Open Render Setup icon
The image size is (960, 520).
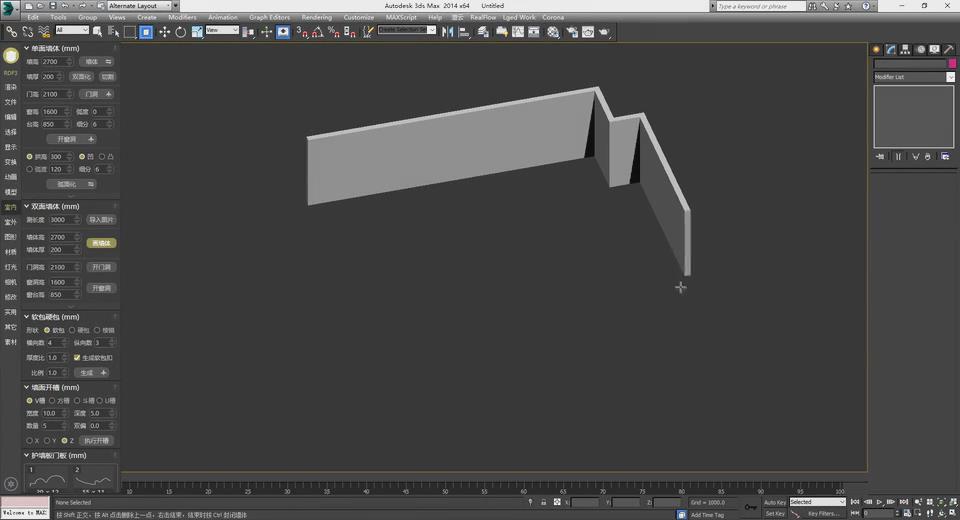(571, 32)
